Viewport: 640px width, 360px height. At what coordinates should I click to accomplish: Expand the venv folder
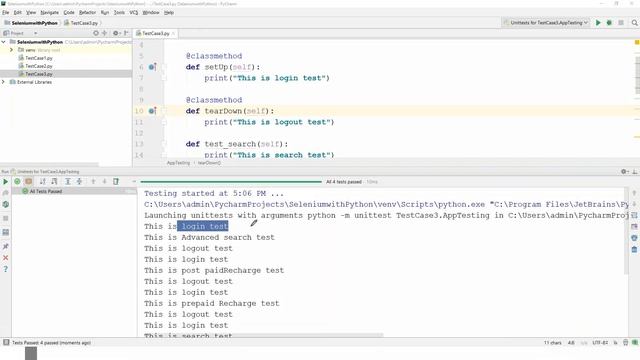tap(11, 50)
